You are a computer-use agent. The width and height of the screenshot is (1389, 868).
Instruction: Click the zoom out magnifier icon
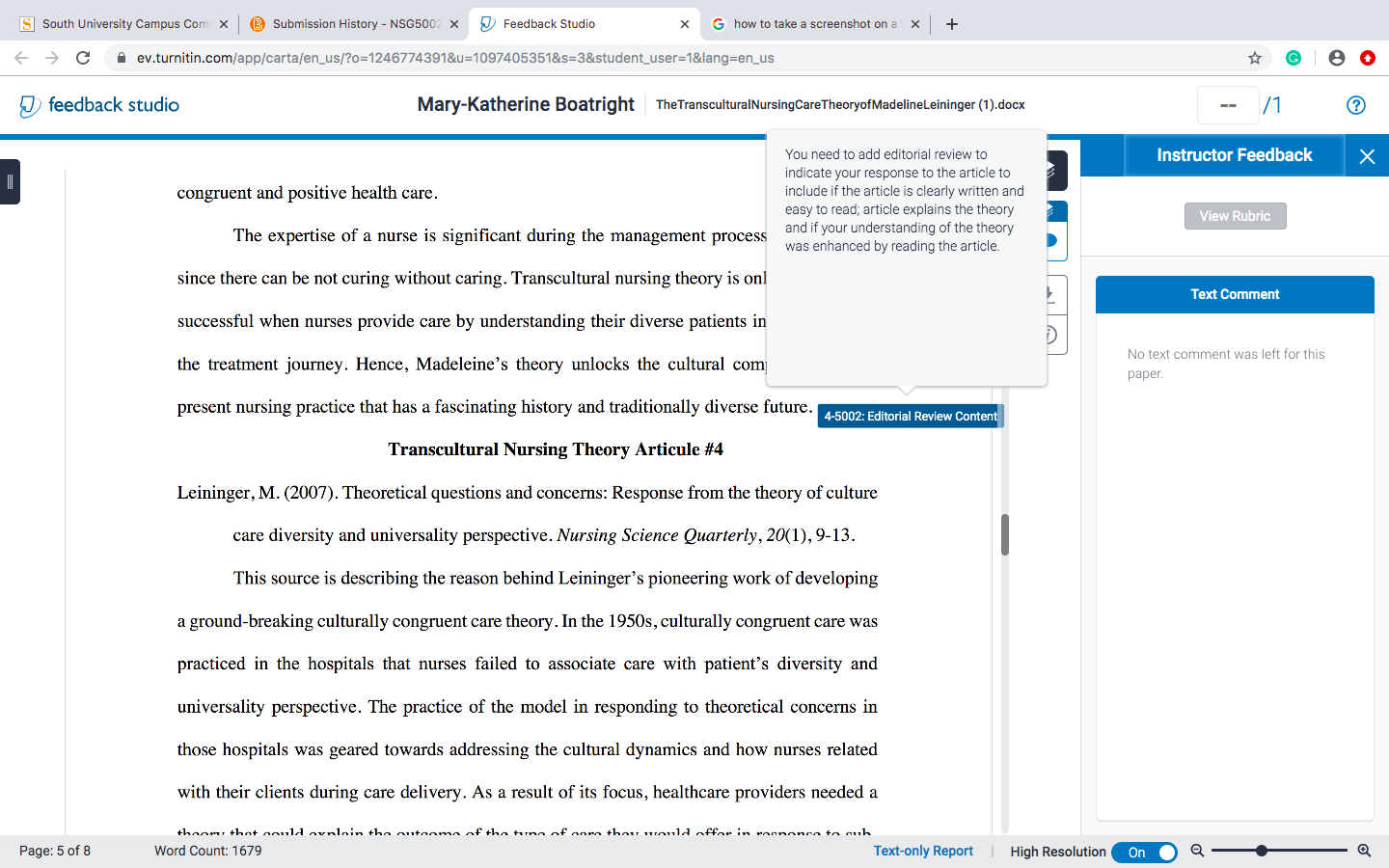click(1197, 851)
